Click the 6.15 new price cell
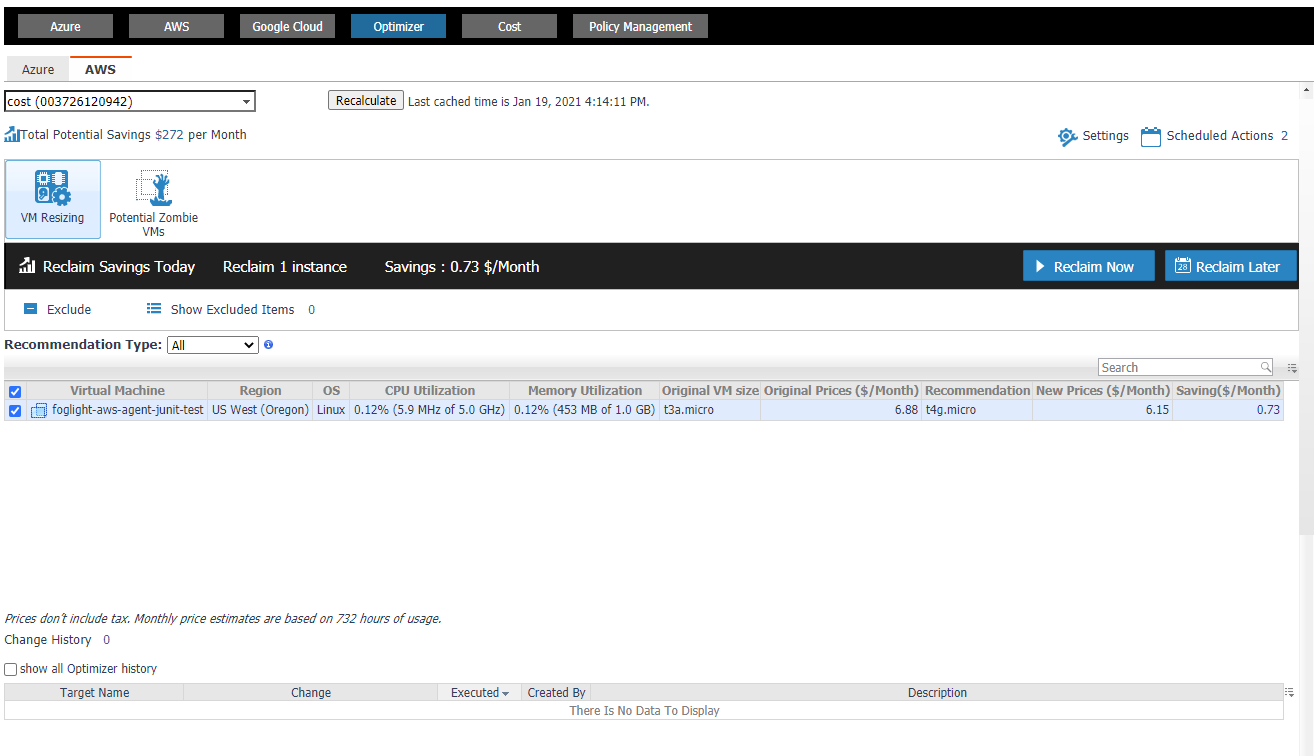The width and height of the screenshot is (1316, 756). coord(1102,410)
